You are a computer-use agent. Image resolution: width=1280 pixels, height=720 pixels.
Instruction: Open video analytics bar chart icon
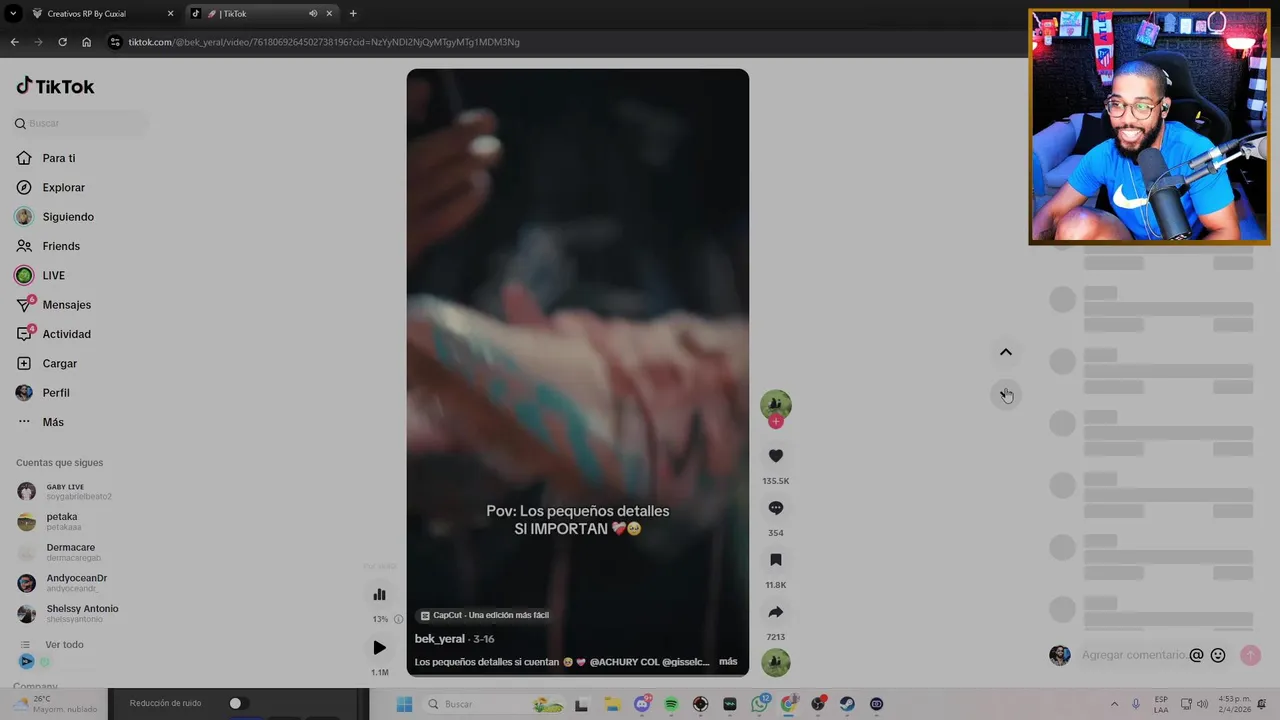379,595
